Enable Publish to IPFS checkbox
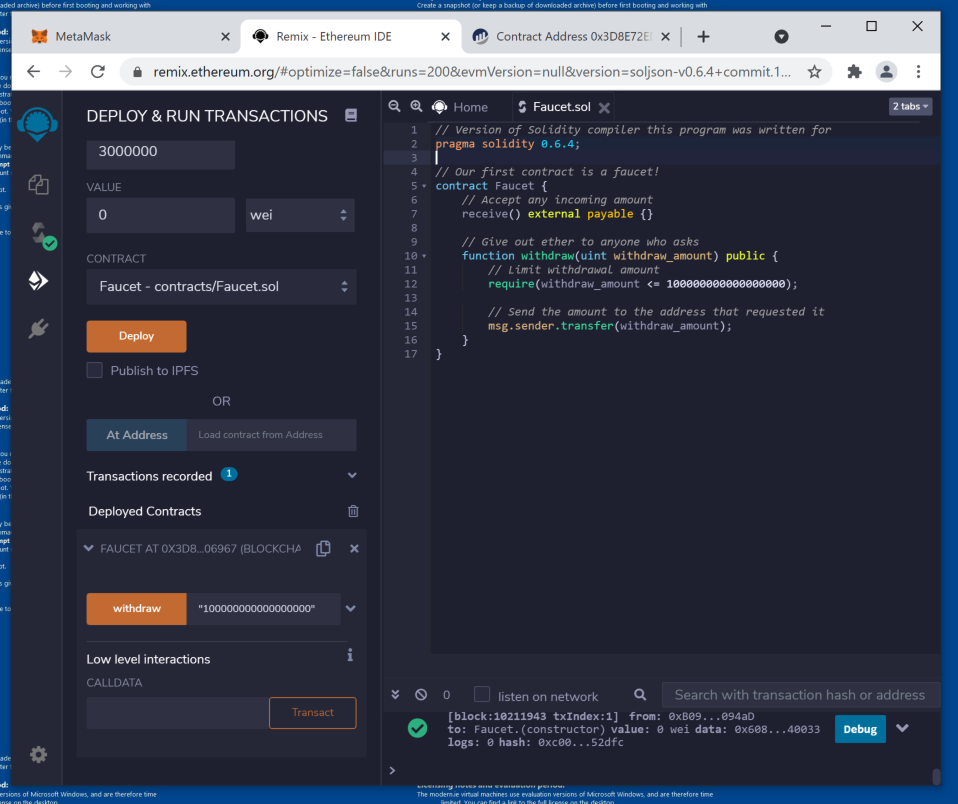The image size is (958, 804). (x=95, y=370)
